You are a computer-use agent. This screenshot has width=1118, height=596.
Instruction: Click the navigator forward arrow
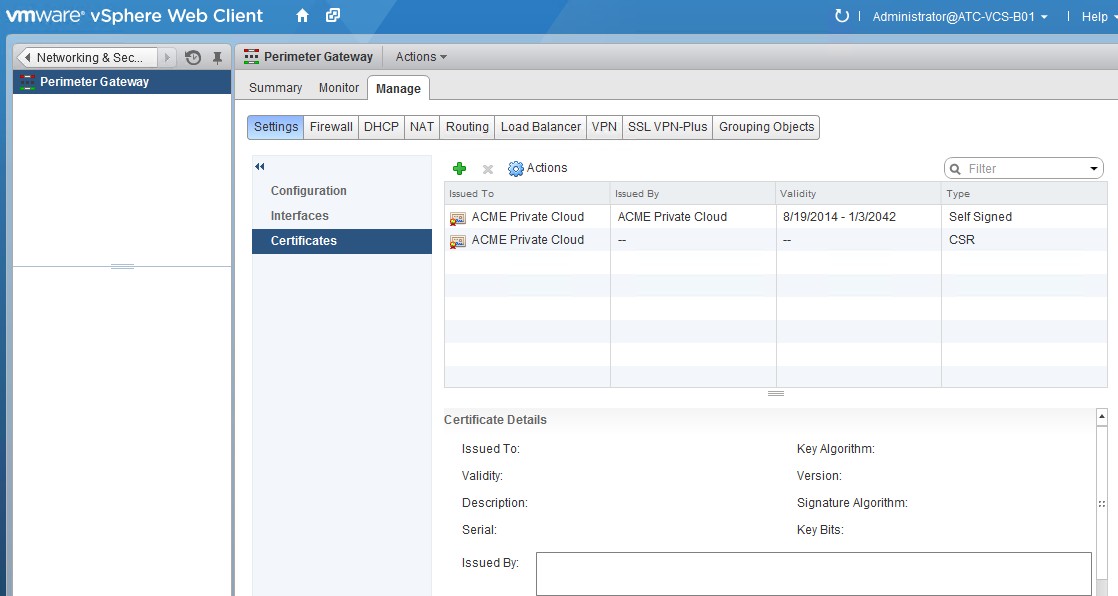[x=167, y=57]
